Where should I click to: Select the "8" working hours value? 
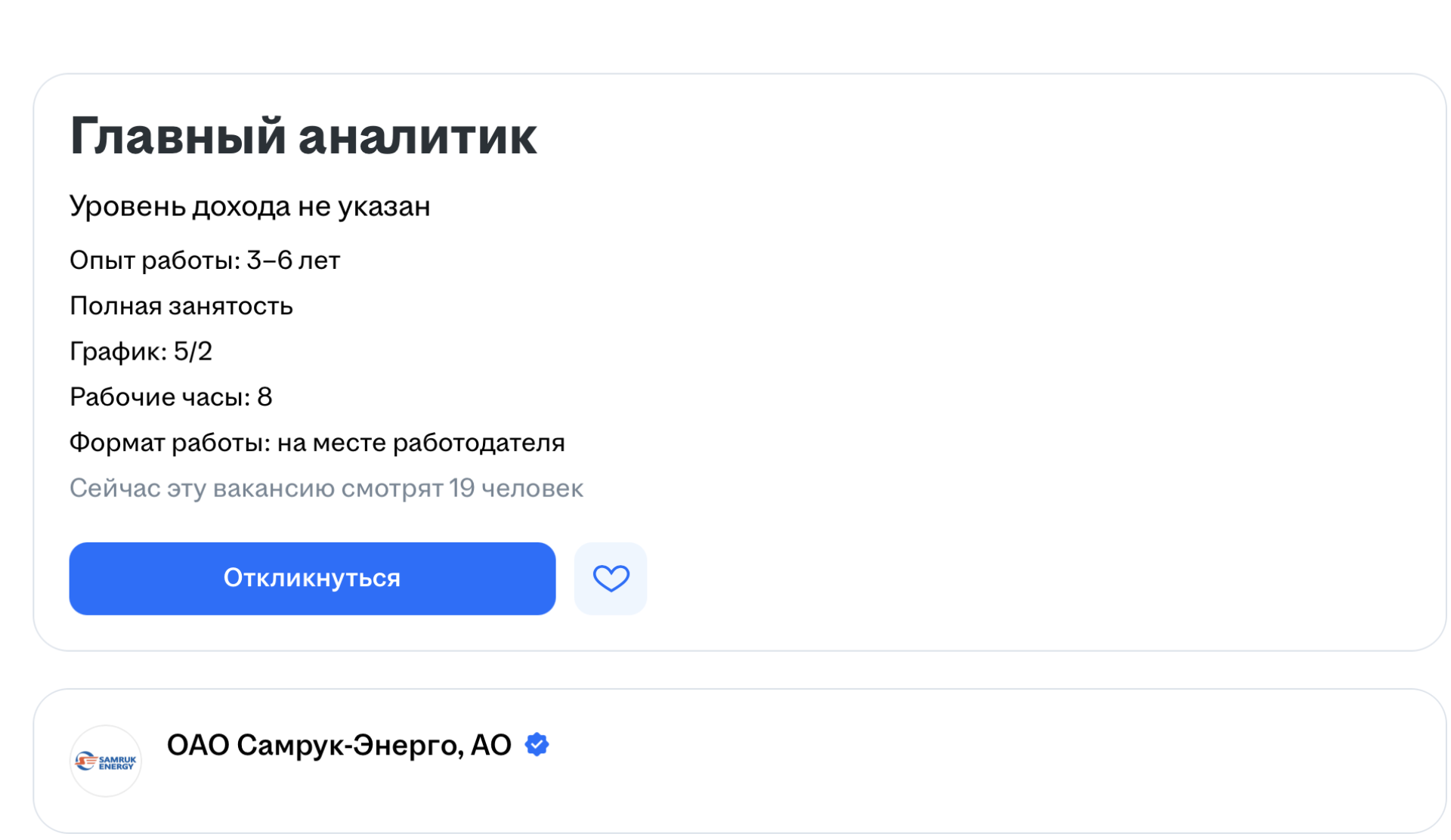(x=265, y=397)
